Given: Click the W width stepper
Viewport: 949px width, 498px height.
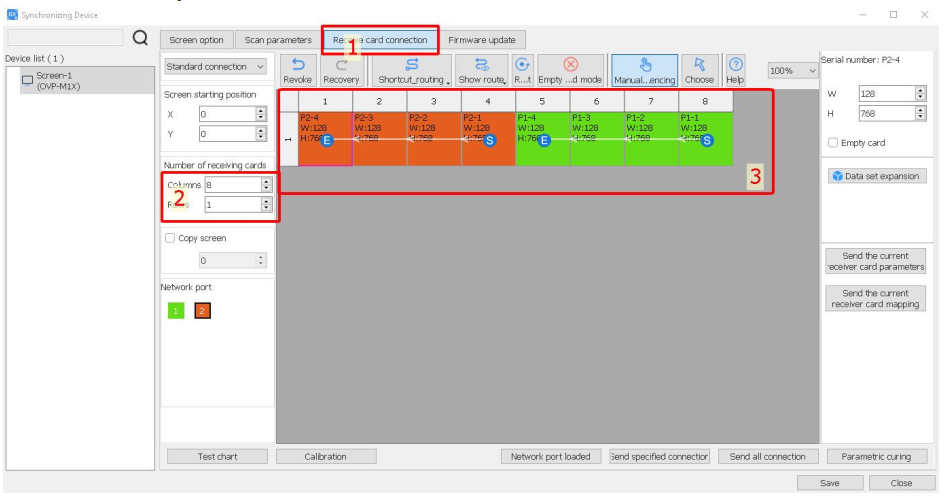Looking at the screenshot, I should (x=921, y=94).
